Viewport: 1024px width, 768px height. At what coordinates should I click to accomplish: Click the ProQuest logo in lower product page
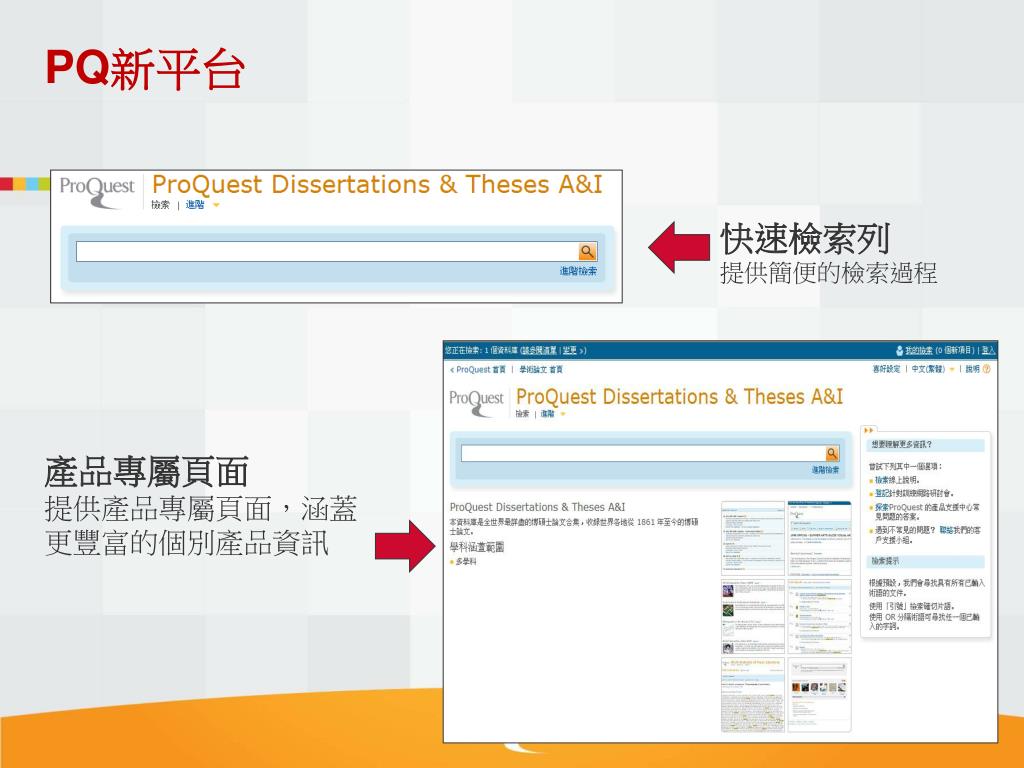476,402
